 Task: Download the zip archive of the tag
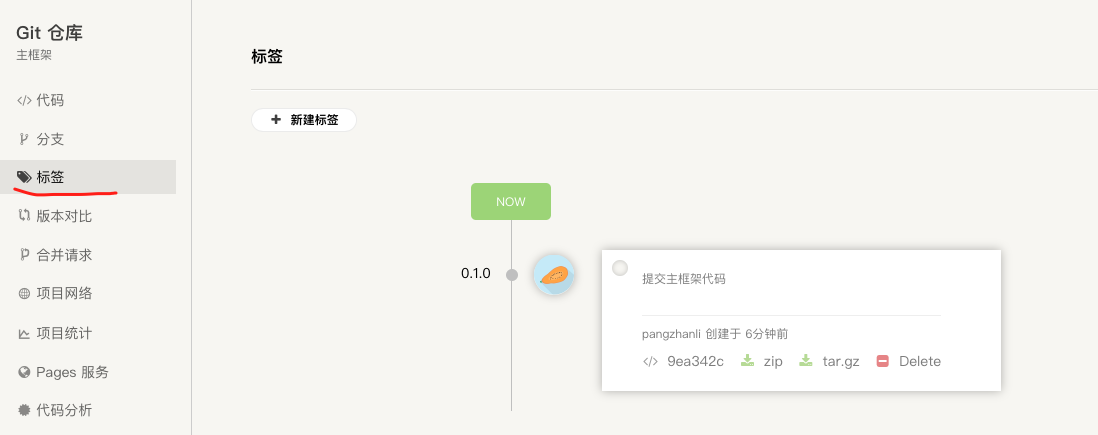(x=762, y=361)
